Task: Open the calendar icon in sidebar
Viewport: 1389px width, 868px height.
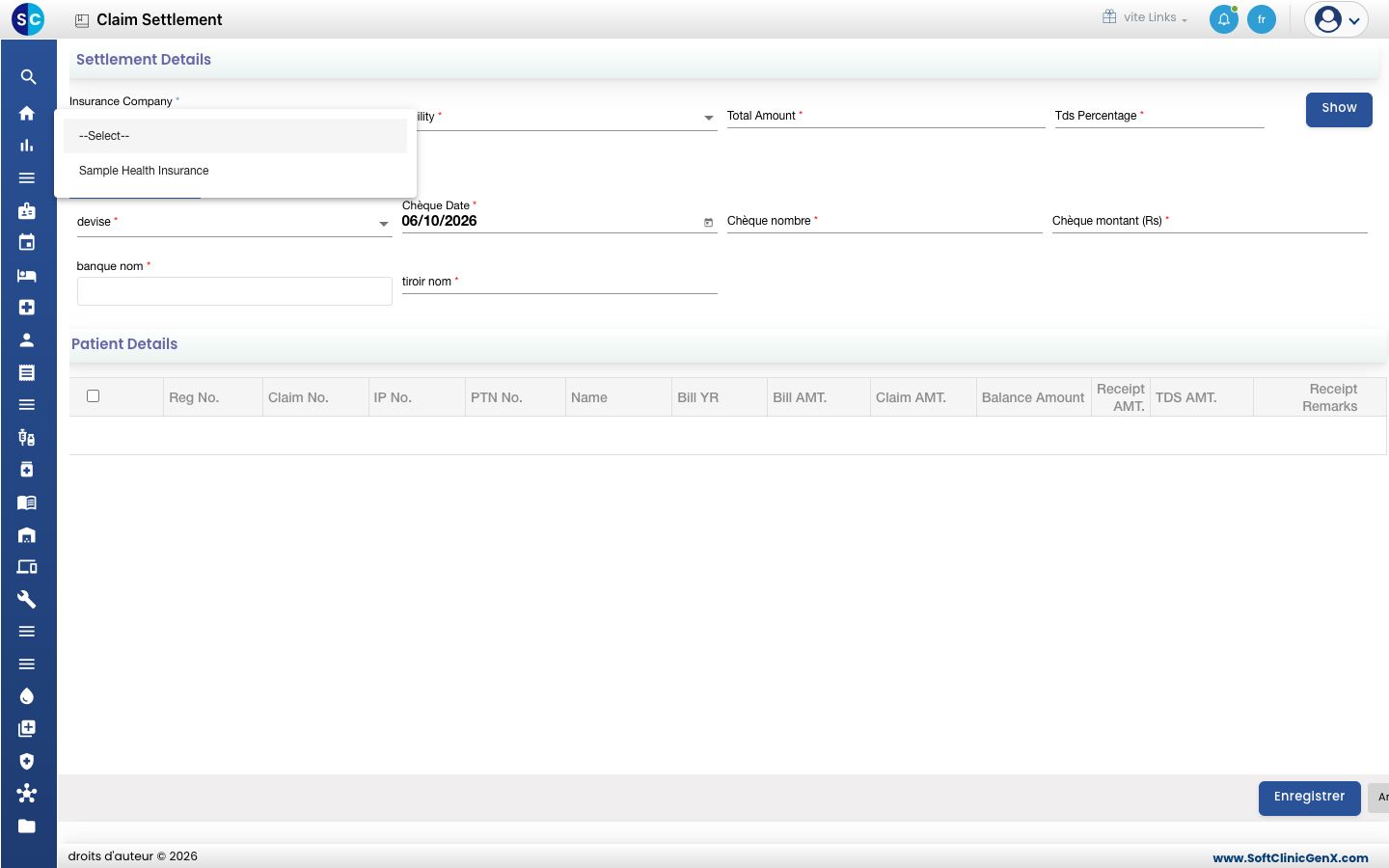Action: 27,242
